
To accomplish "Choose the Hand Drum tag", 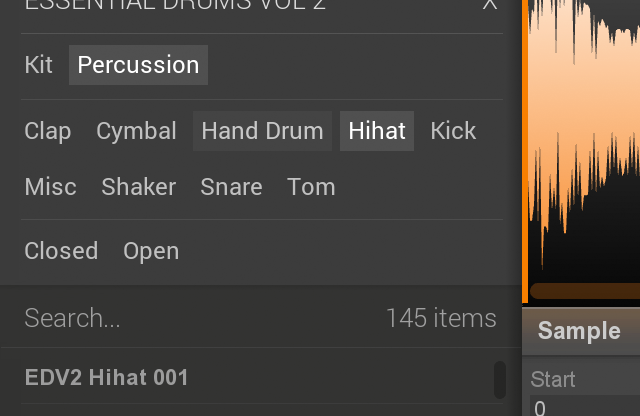I will click(262, 131).
